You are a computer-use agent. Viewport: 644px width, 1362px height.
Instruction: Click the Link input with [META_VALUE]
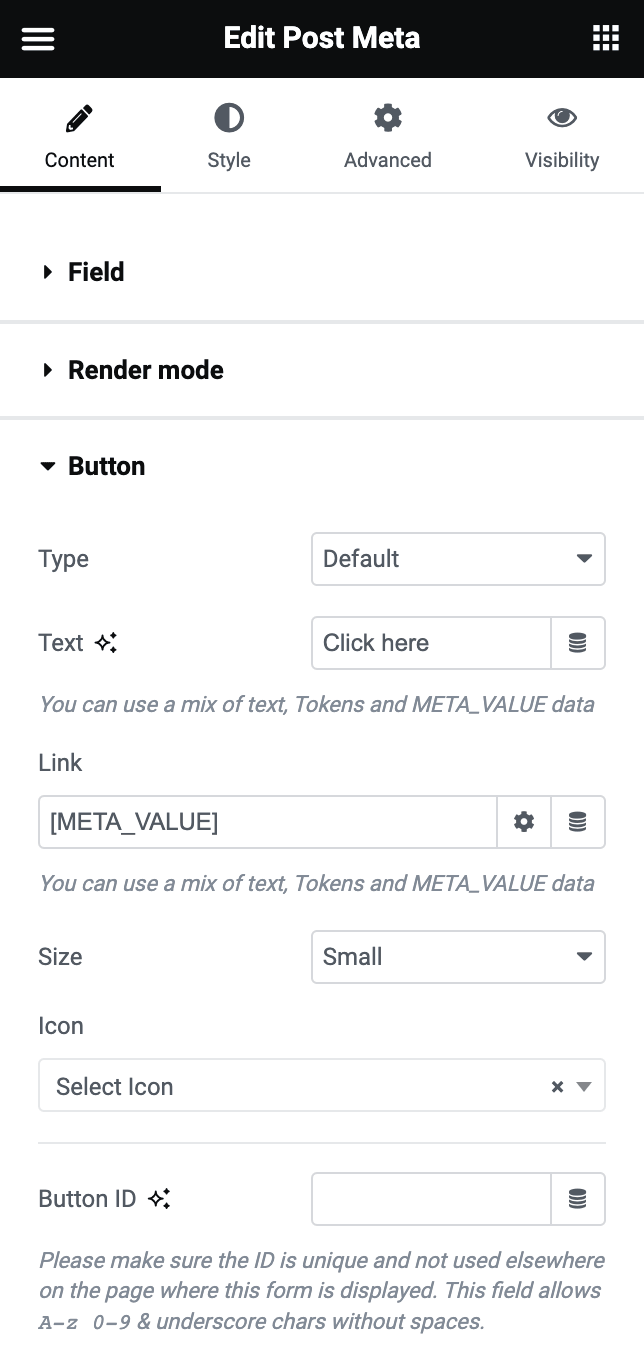pos(268,822)
